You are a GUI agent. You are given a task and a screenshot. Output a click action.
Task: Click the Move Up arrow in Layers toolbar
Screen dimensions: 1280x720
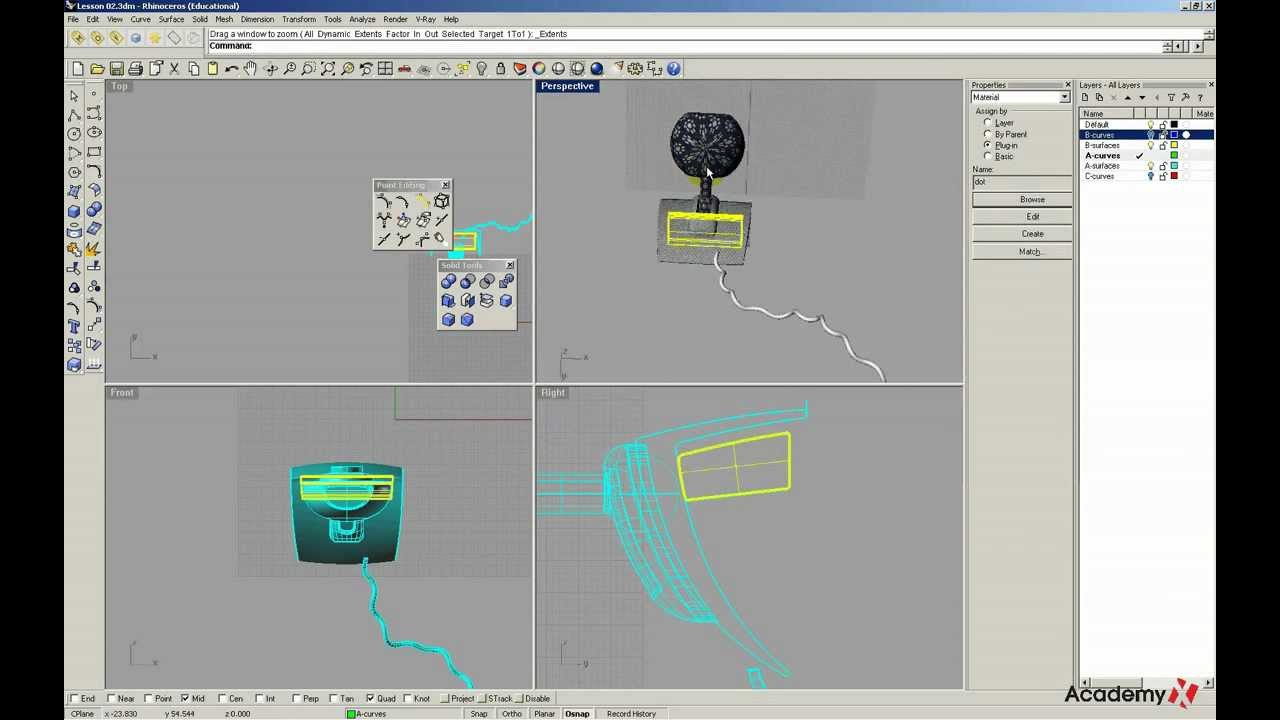(x=1128, y=98)
